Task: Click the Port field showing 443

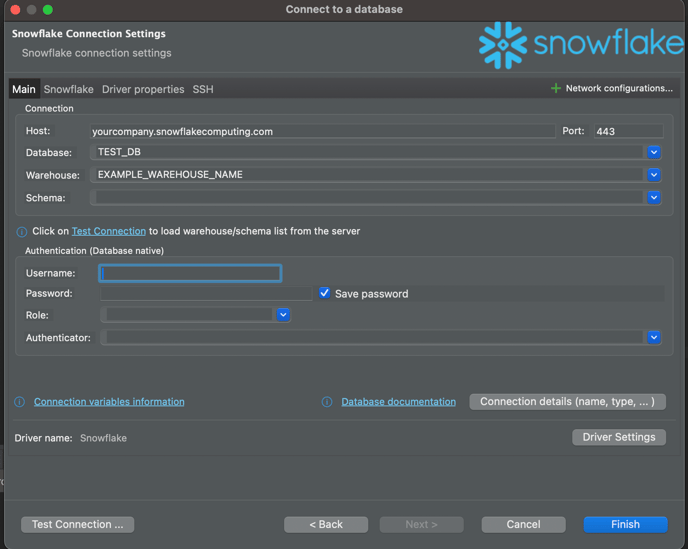Action: (x=628, y=131)
